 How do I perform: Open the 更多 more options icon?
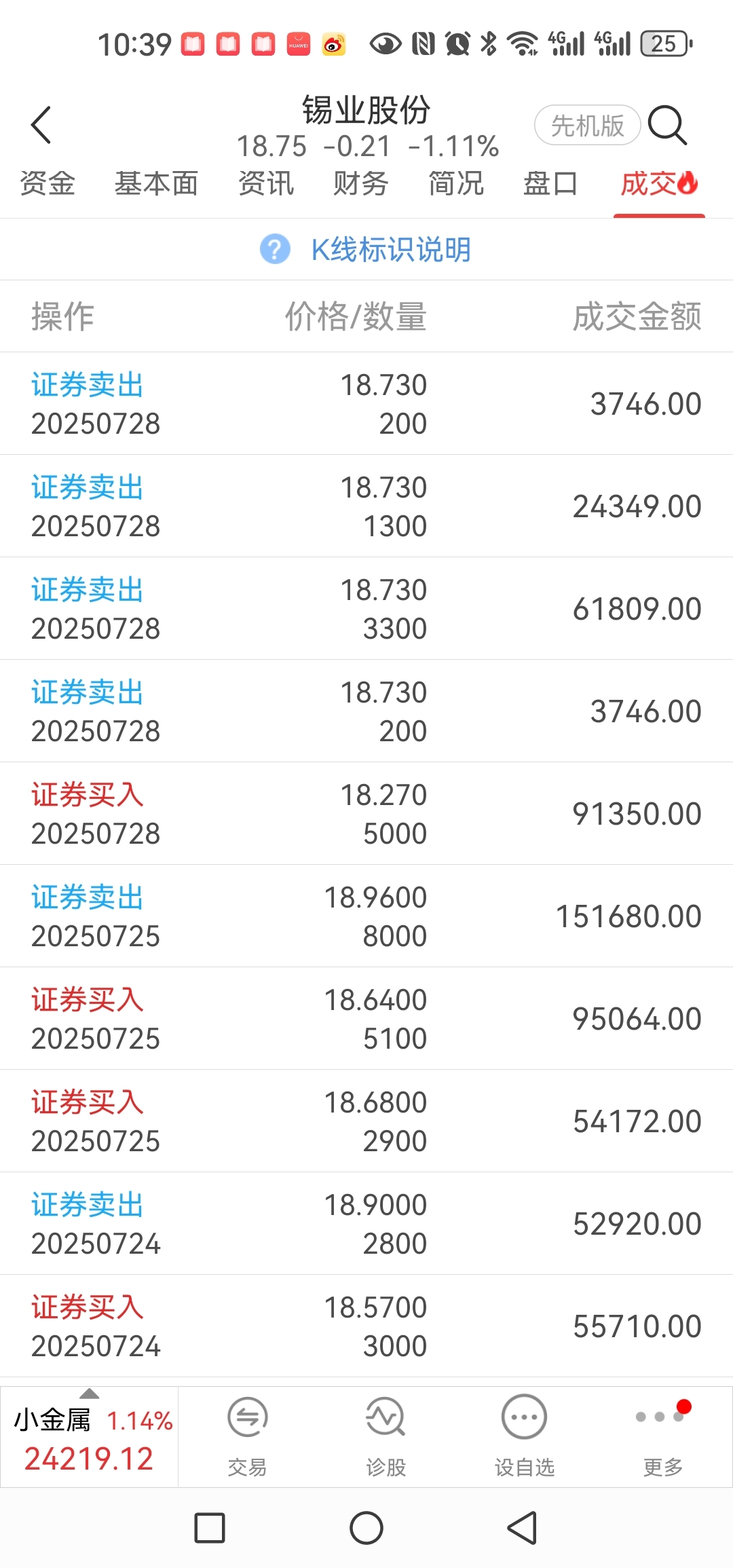point(663,1435)
